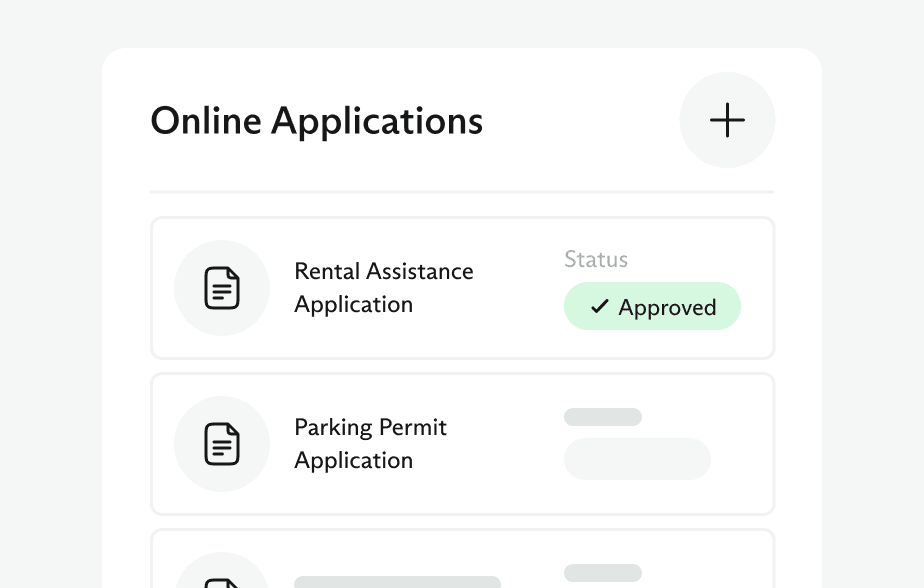Click Parking Permit small gray label placeholder
Image resolution: width=924 pixels, height=588 pixels.
[x=603, y=417]
